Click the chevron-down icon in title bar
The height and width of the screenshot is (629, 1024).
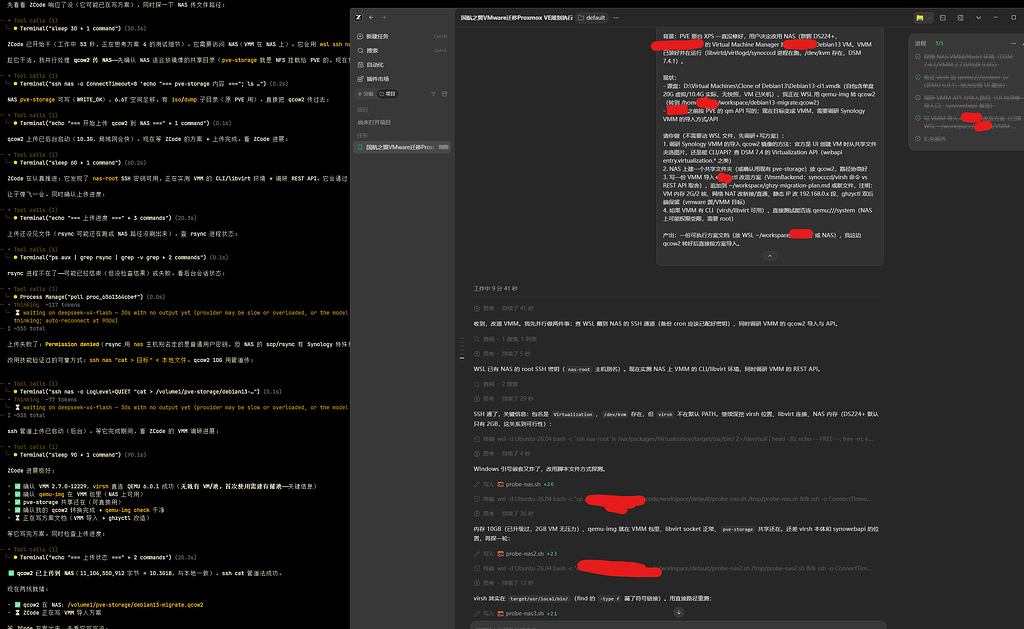tap(978, 18)
